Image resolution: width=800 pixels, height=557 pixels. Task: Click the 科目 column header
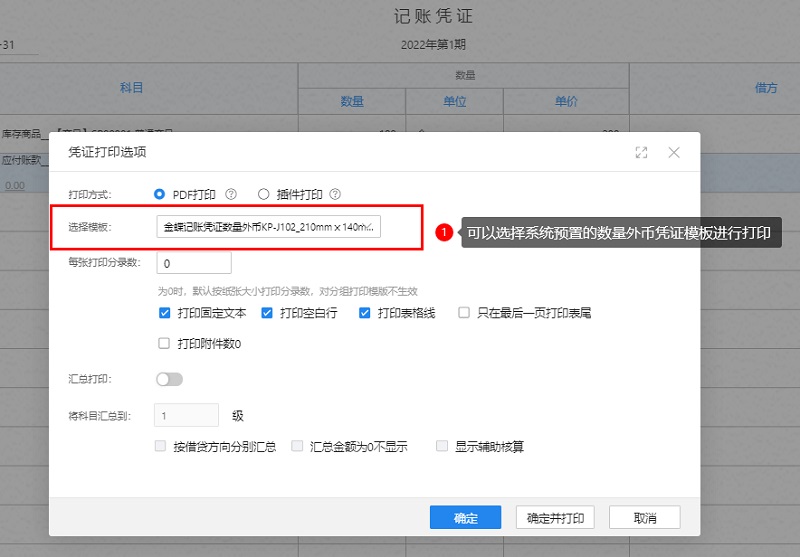[x=132, y=88]
